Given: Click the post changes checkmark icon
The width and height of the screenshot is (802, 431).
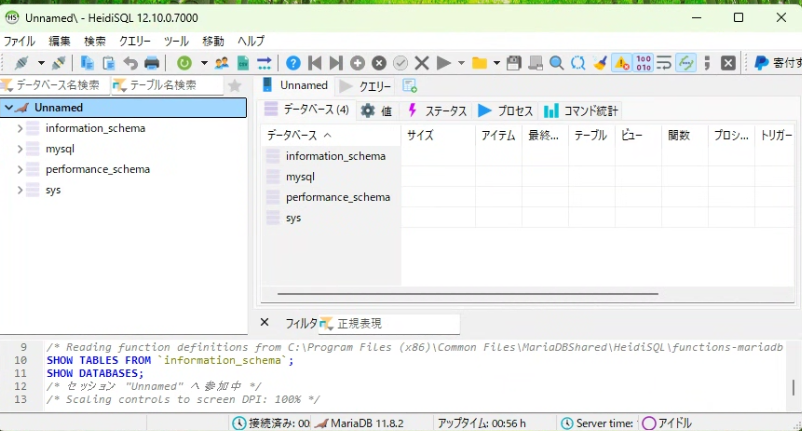Looking at the screenshot, I should 400,63.
